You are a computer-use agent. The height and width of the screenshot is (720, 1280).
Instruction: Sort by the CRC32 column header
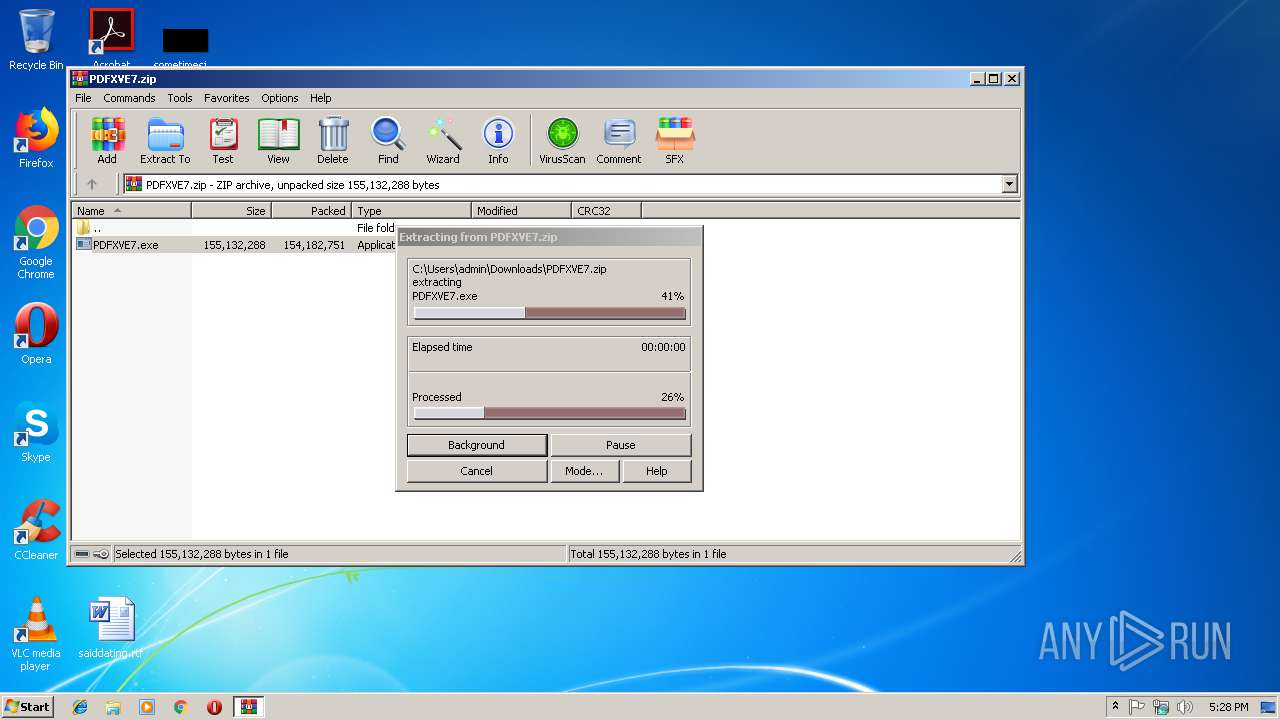pyautogui.click(x=607, y=211)
